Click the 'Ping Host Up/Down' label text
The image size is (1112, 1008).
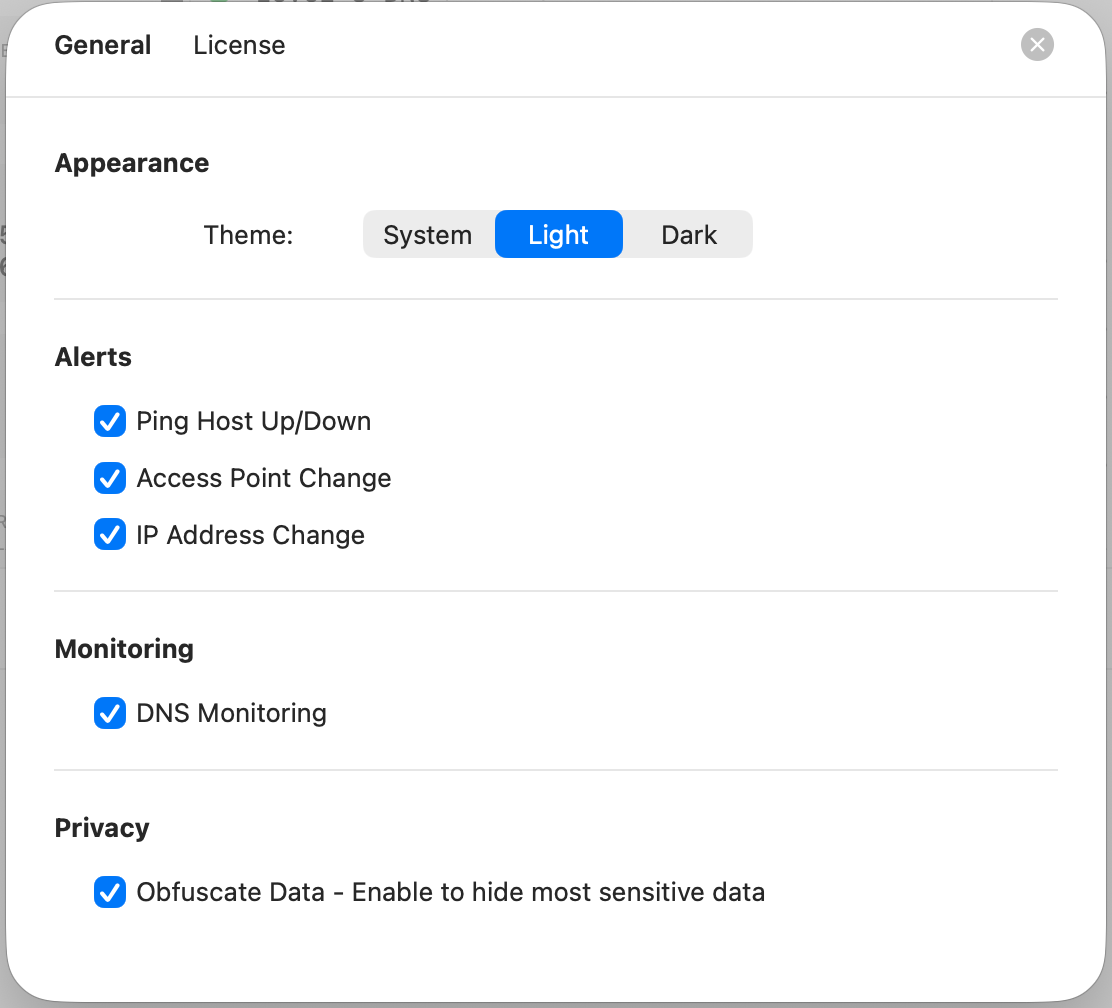(x=254, y=421)
